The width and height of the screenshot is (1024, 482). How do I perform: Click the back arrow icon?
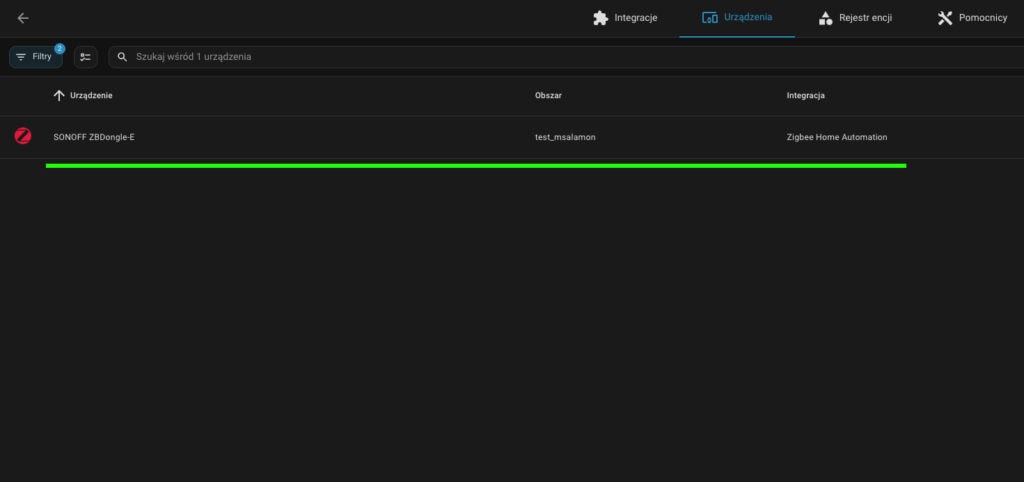(23, 18)
